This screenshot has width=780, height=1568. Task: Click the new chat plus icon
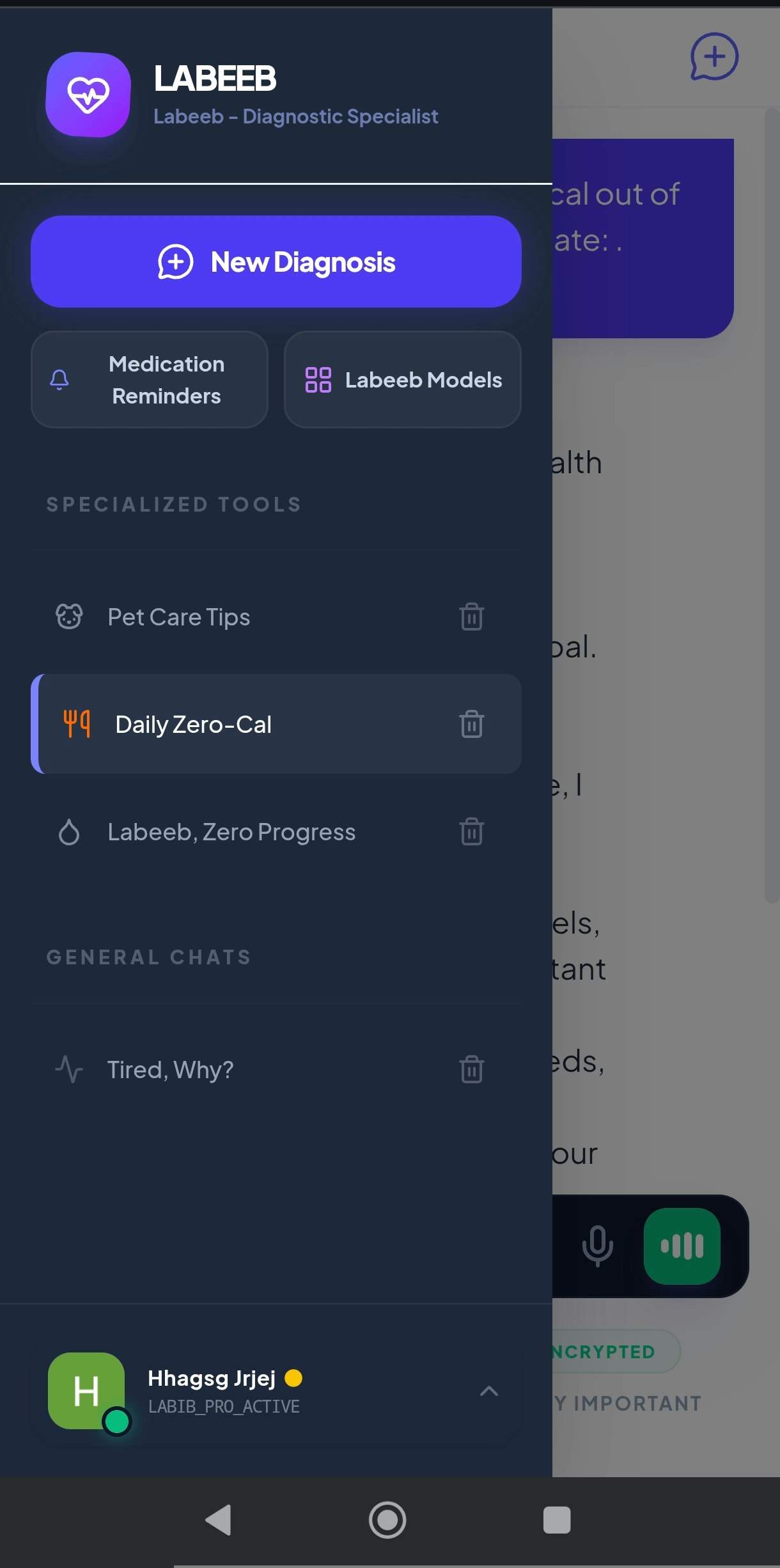coord(714,57)
